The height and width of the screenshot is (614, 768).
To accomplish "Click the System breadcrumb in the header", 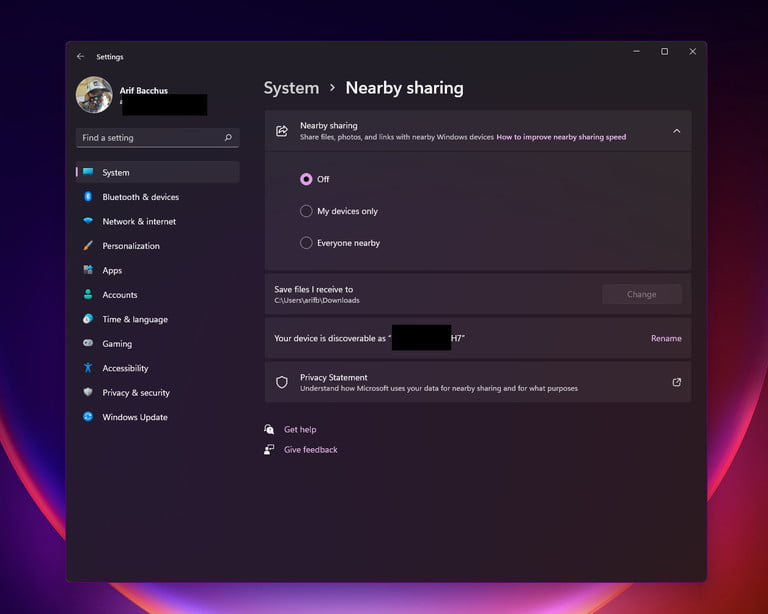I will [291, 88].
